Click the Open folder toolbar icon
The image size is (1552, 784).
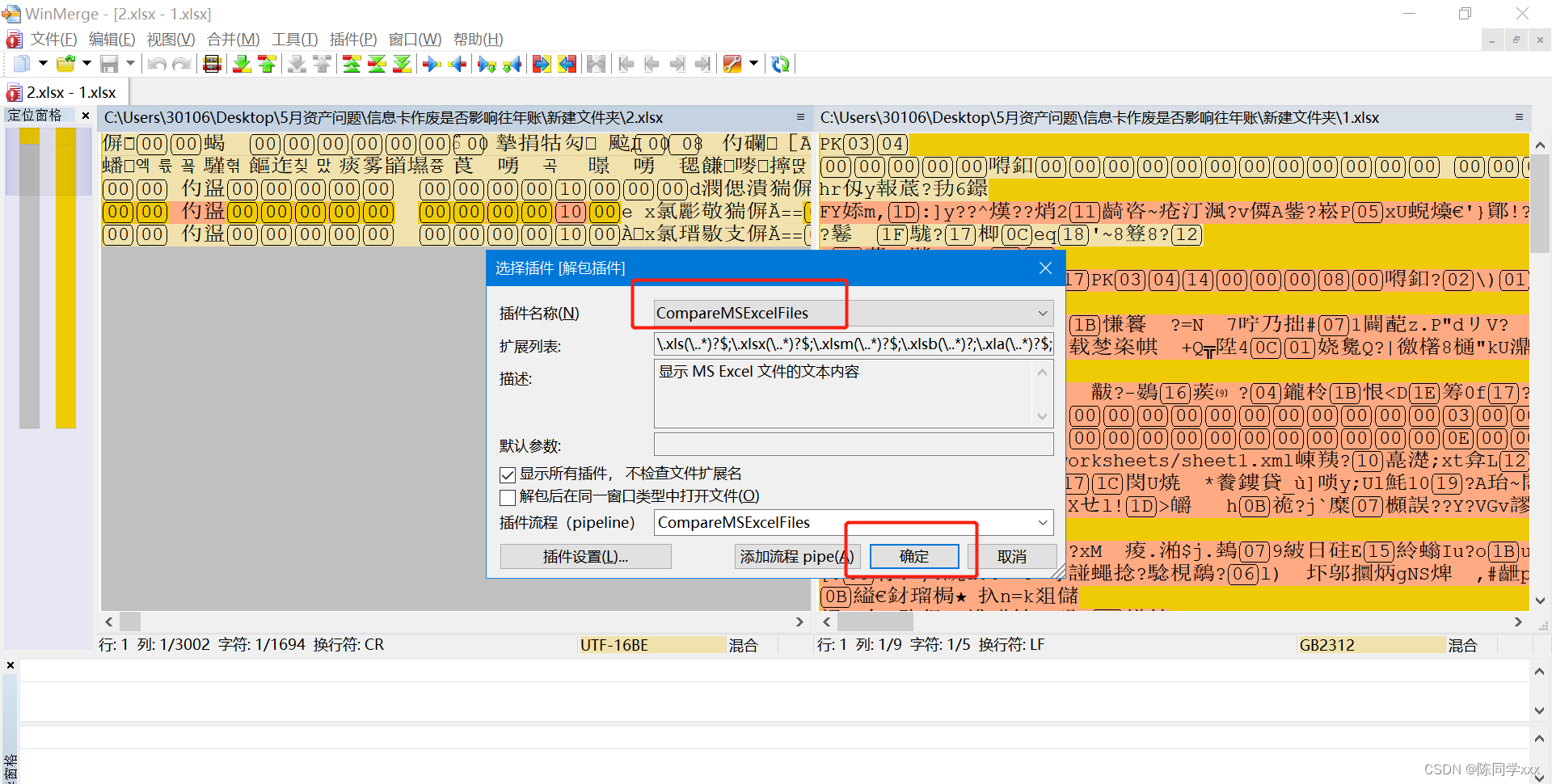[x=66, y=64]
